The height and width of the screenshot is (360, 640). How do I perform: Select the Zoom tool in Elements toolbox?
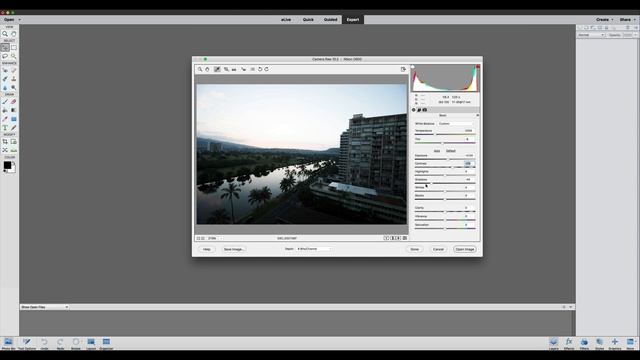[5, 34]
